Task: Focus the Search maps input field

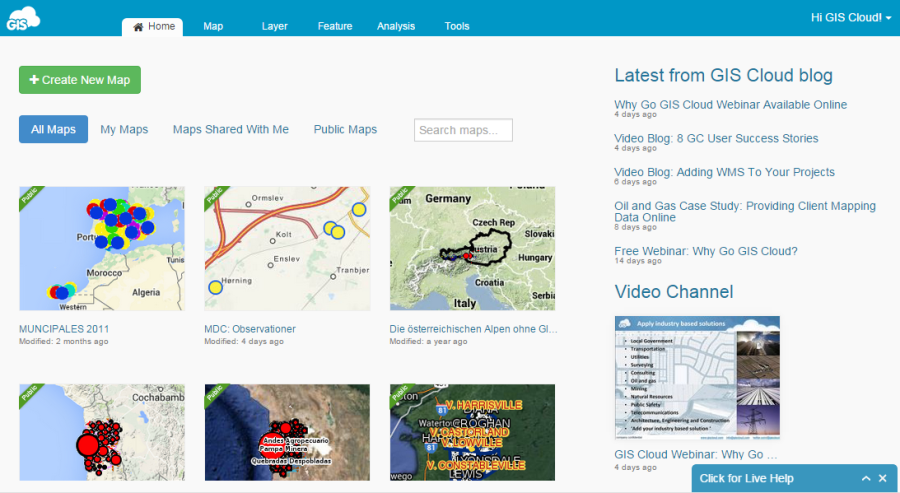Action: [463, 130]
